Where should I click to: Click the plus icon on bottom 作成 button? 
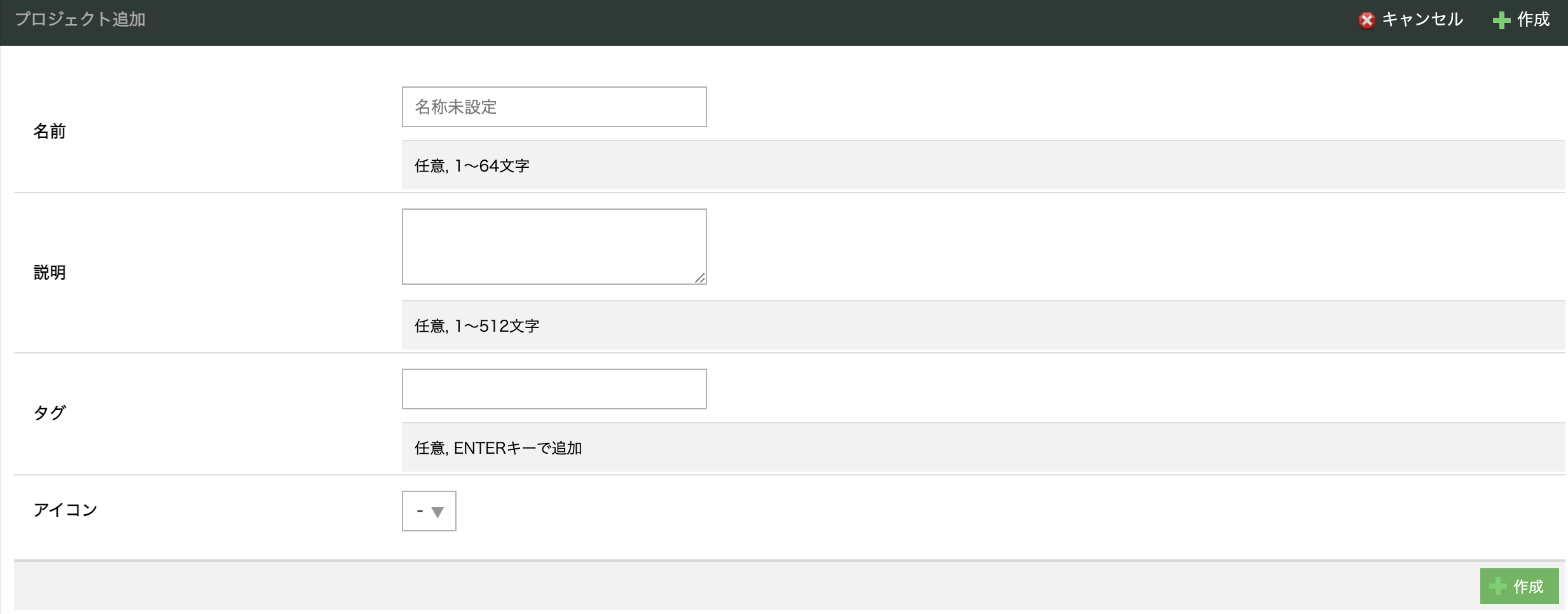click(x=1498, y=586)
